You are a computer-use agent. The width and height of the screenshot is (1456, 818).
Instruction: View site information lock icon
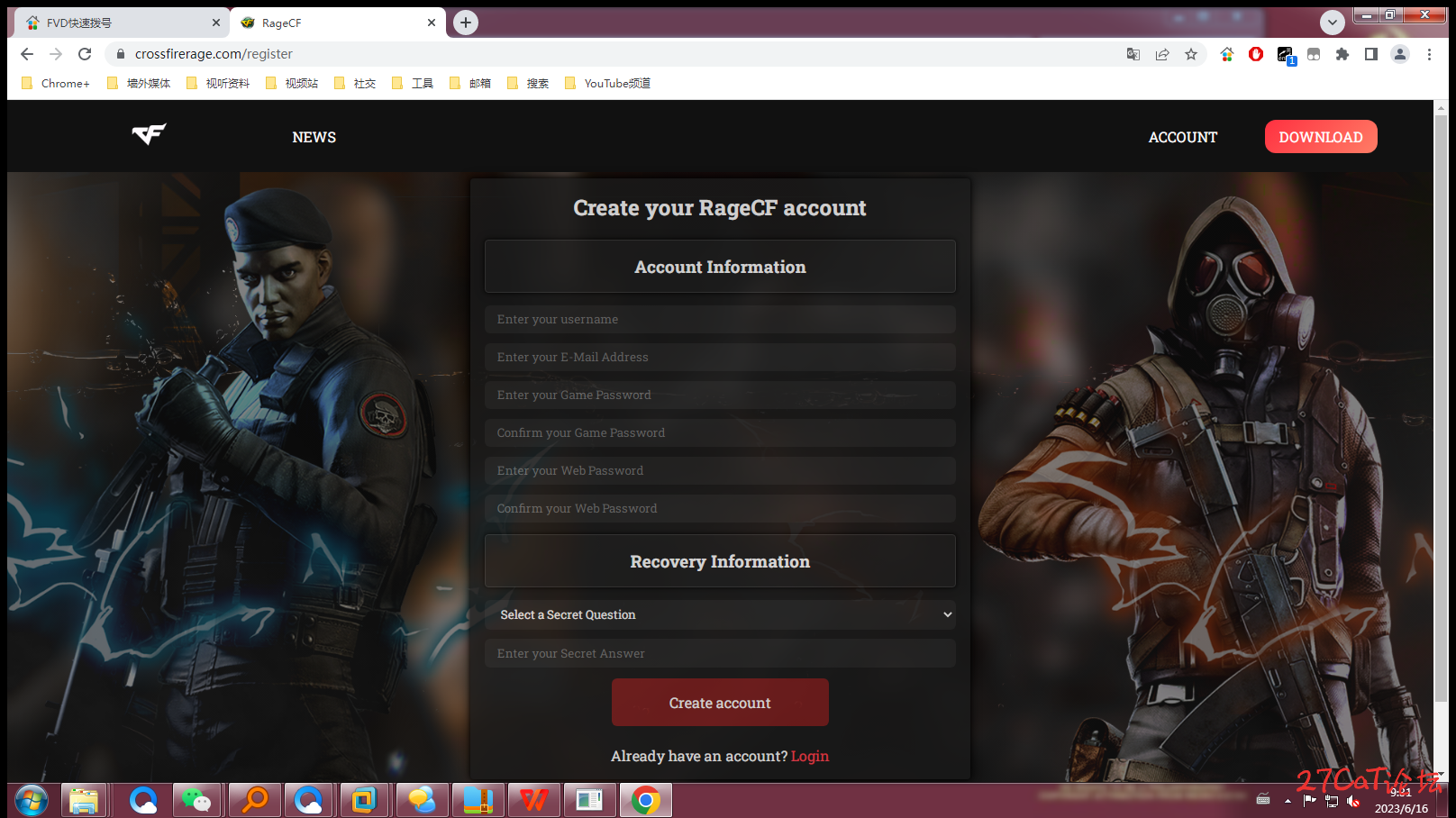tap(121, 54)
